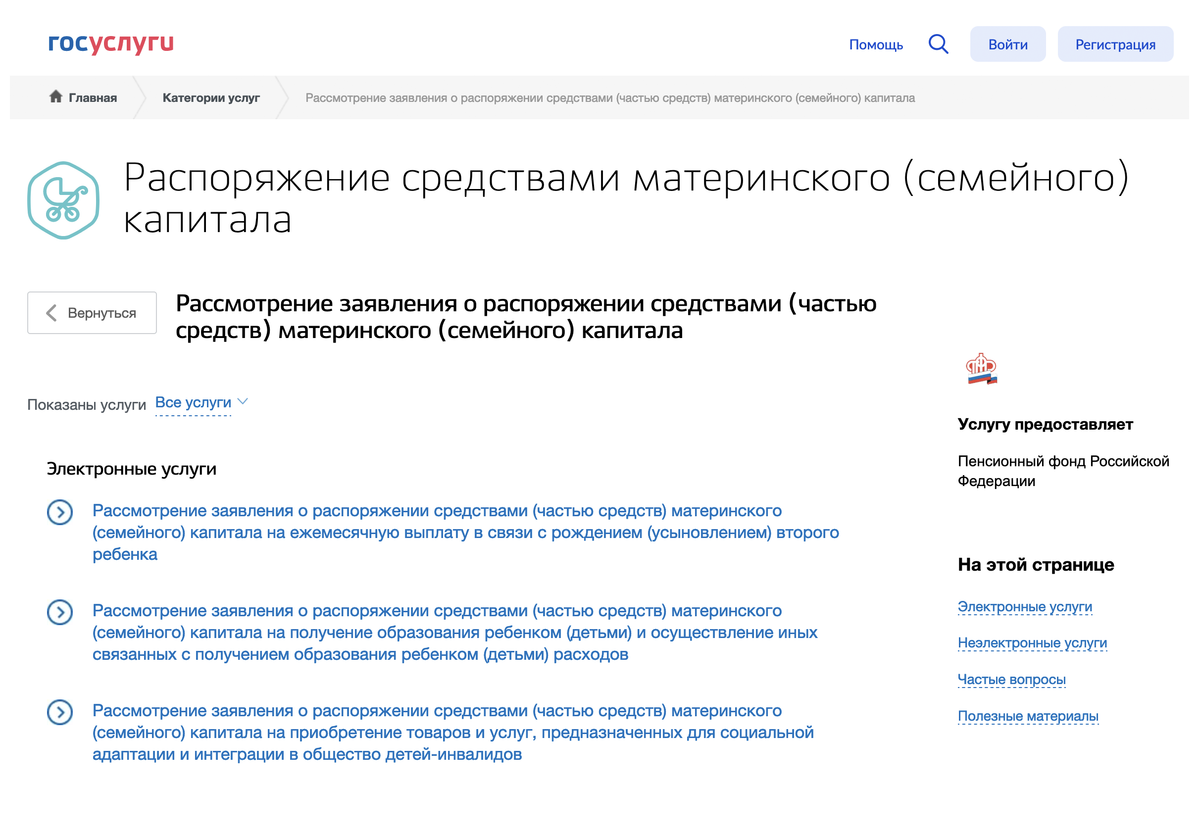Open the Помощь link

(876, 44)
